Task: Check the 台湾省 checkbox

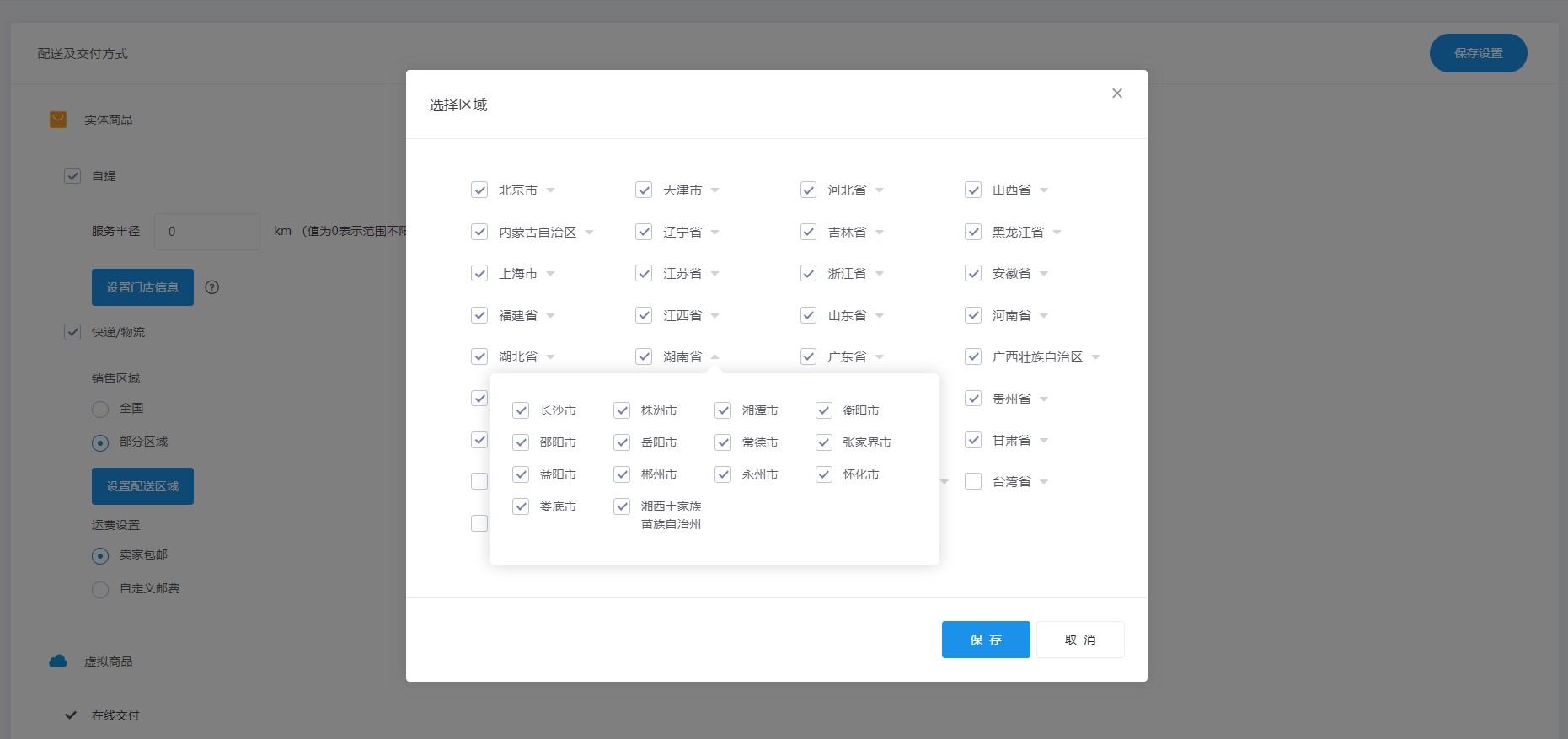Action: [973, 482]
